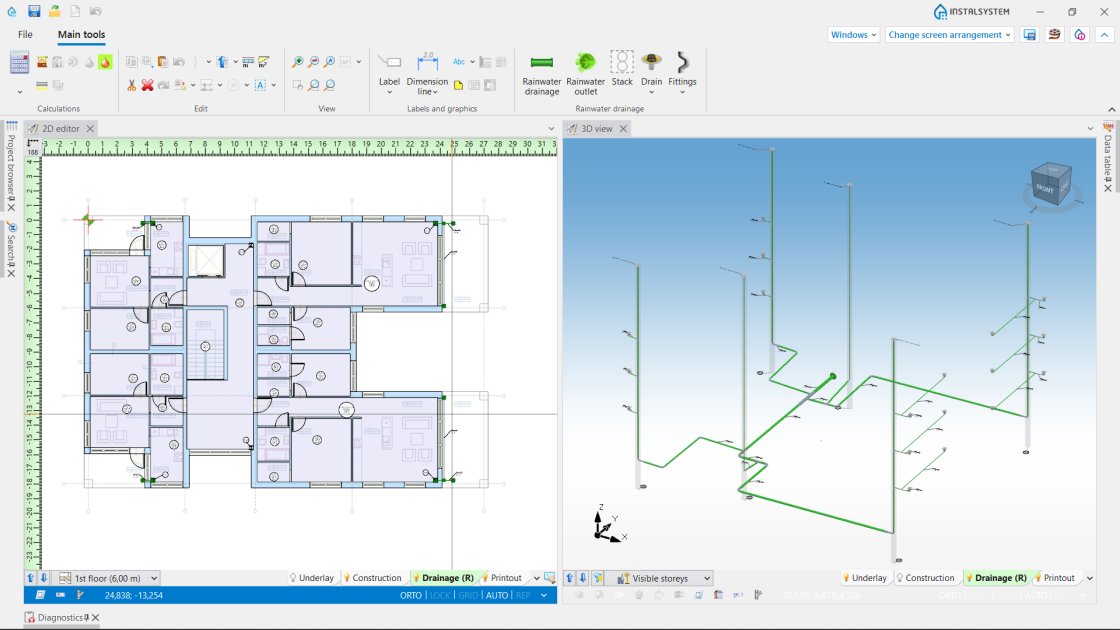Toggle Construction layer bulb in 2D editor

coord(346,578)
